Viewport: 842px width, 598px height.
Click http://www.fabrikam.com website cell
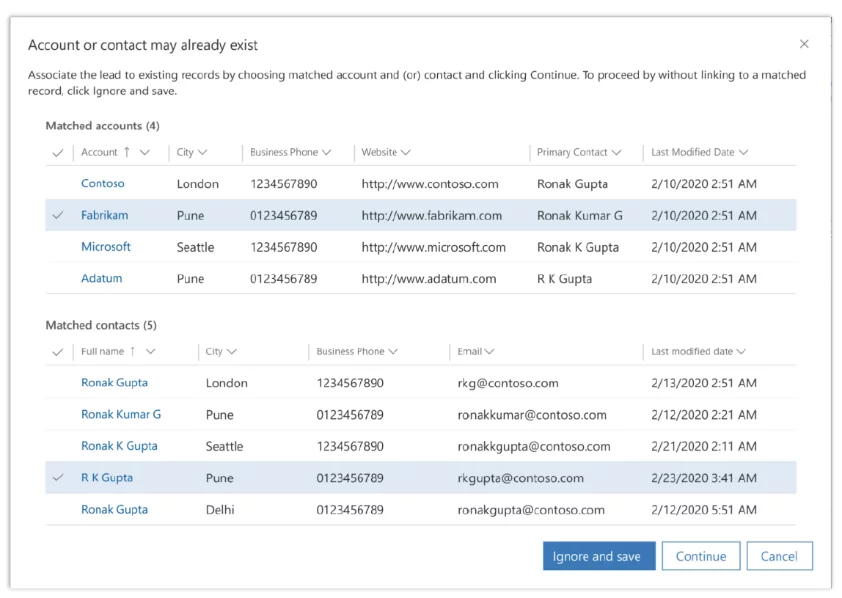click(x=432, y=216)
